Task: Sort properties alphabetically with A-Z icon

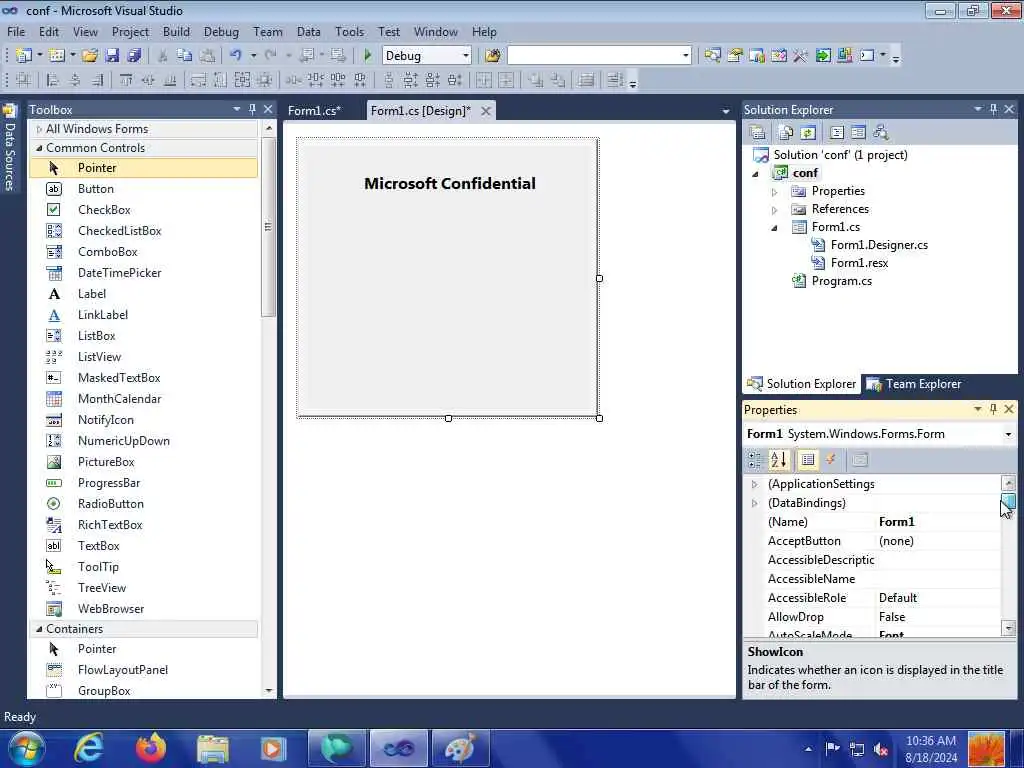Action: pyautogui.click(x=778, y=460)
